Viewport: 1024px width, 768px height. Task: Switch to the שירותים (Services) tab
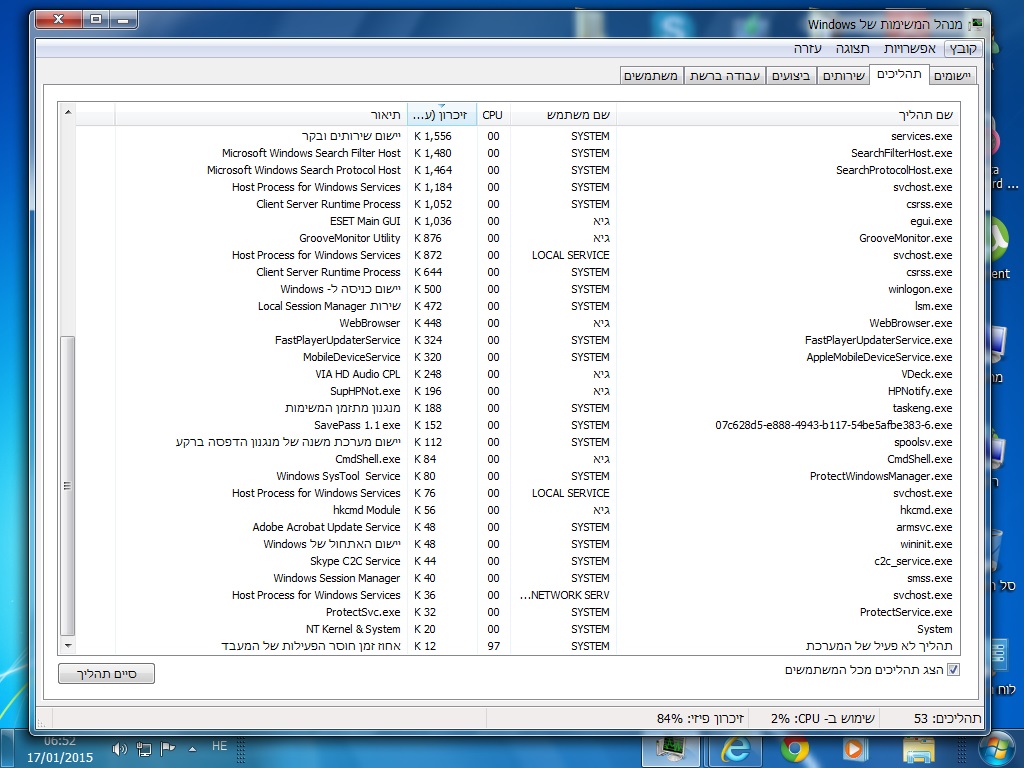(843, 76)
